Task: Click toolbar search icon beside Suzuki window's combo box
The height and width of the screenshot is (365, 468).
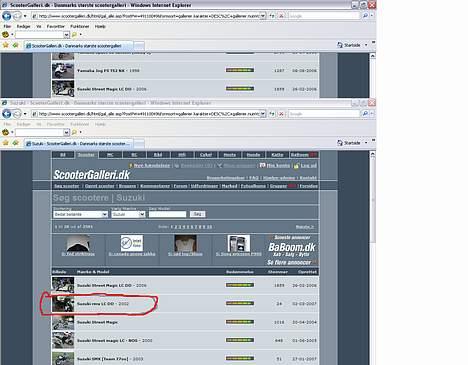Action: click(x=74, y=132)
